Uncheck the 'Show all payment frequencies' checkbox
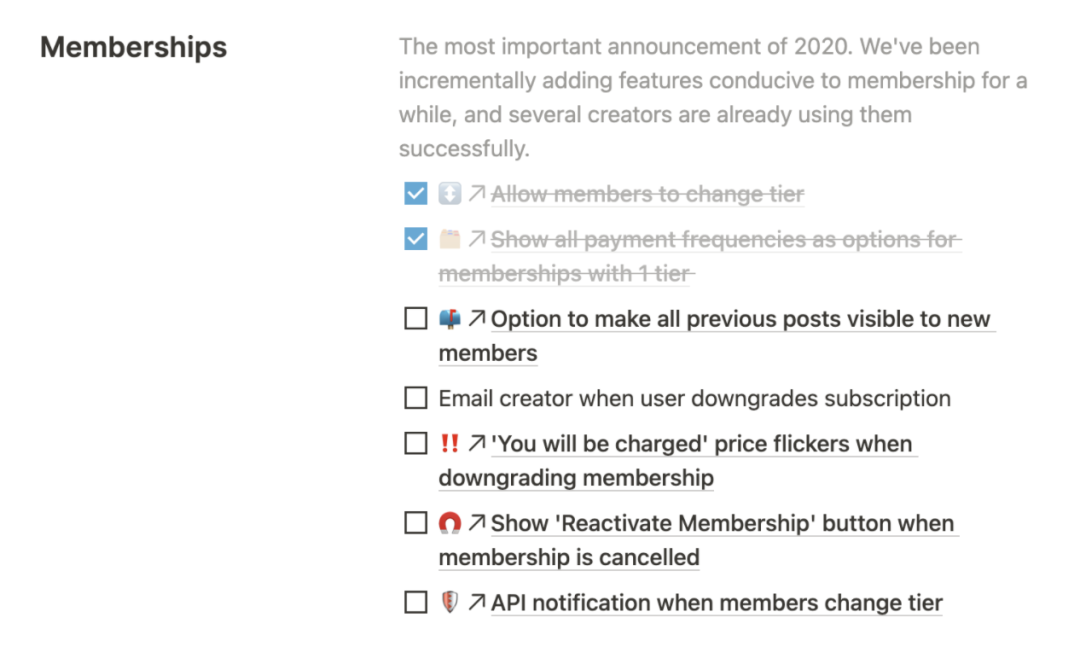 point(416,240)
